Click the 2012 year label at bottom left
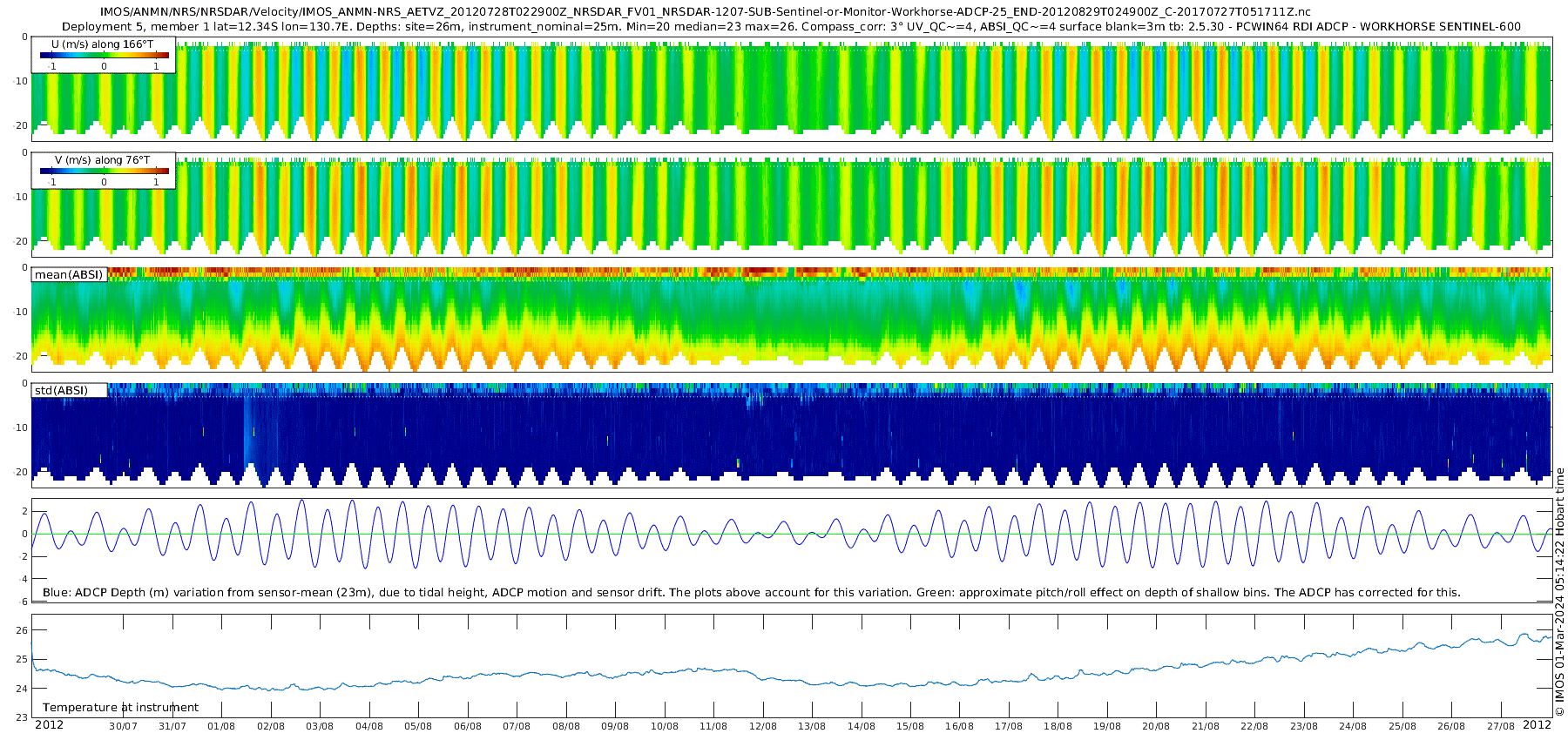Screen dimensions: 1568x740 pyautogui.click(x=49, y=724)
